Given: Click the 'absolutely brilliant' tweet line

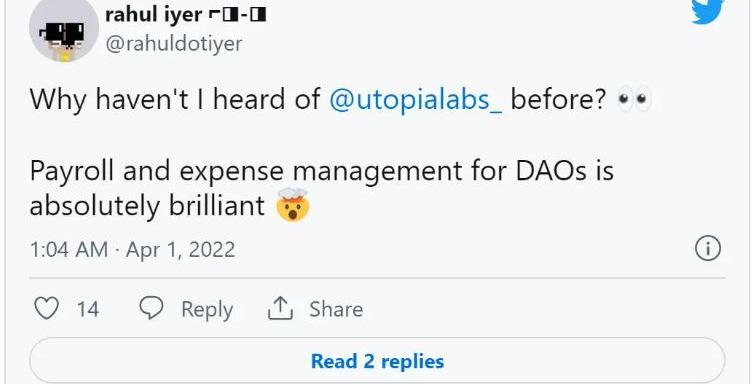Looking at the screenshot, I should pos(147,206).
